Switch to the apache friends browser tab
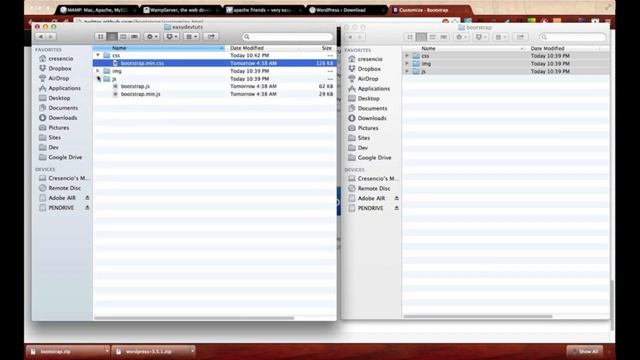This screenshot has height=360, width=640. pos(263,10)
